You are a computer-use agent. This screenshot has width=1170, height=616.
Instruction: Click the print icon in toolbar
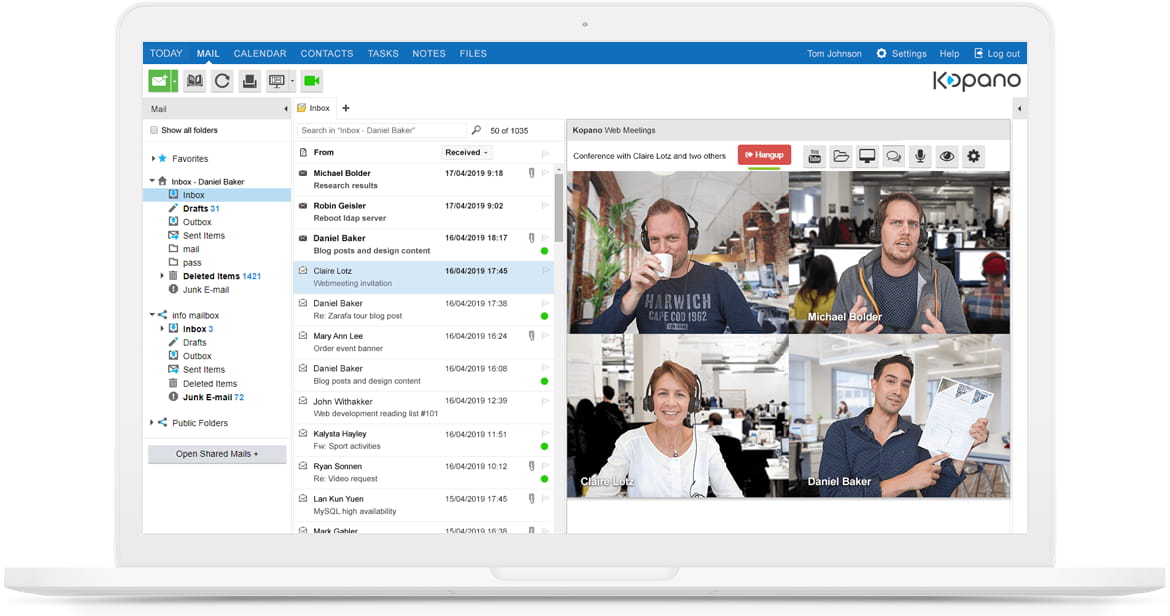[250, 81]
